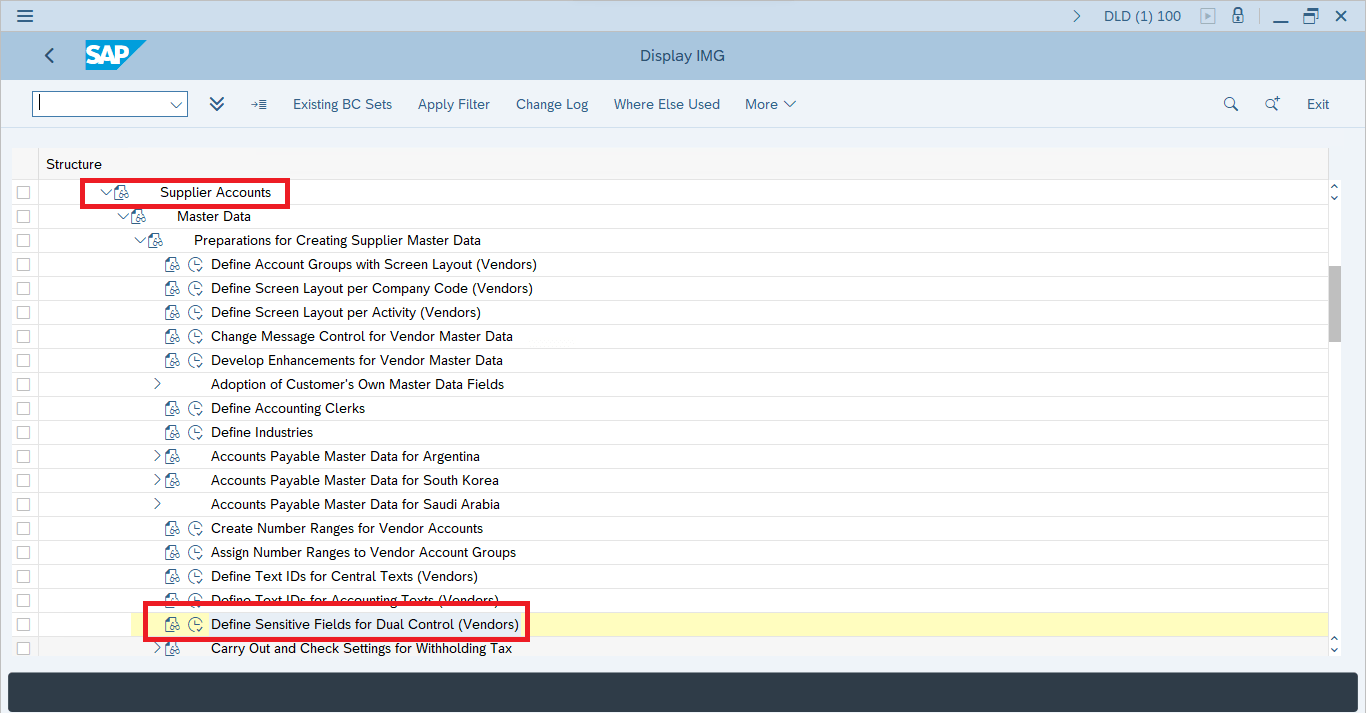
Task: Click the SAP back arrow icon
Action: [50, 56]
